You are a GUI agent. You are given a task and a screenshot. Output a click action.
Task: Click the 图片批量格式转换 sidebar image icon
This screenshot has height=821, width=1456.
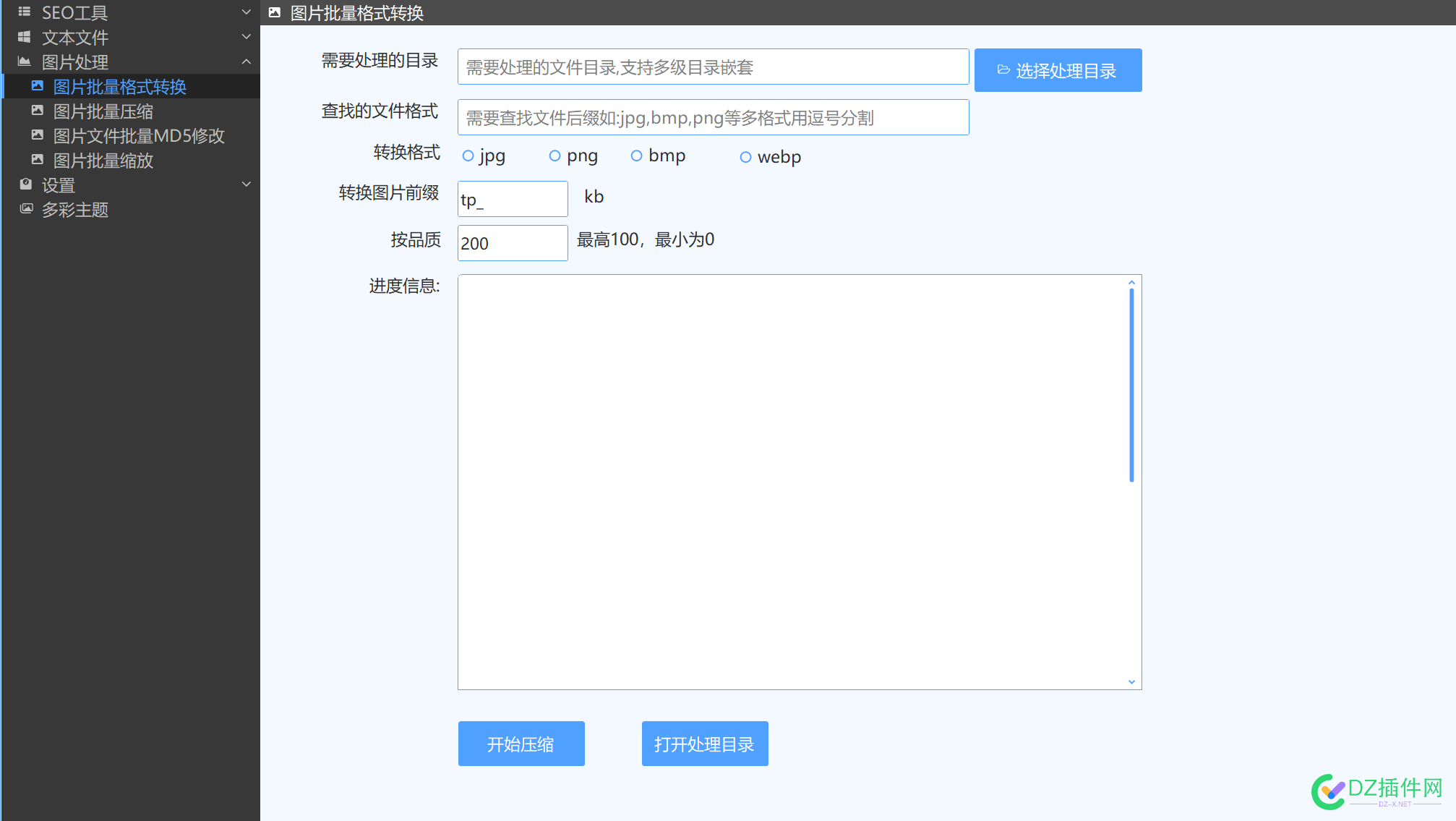coord(37,85)
